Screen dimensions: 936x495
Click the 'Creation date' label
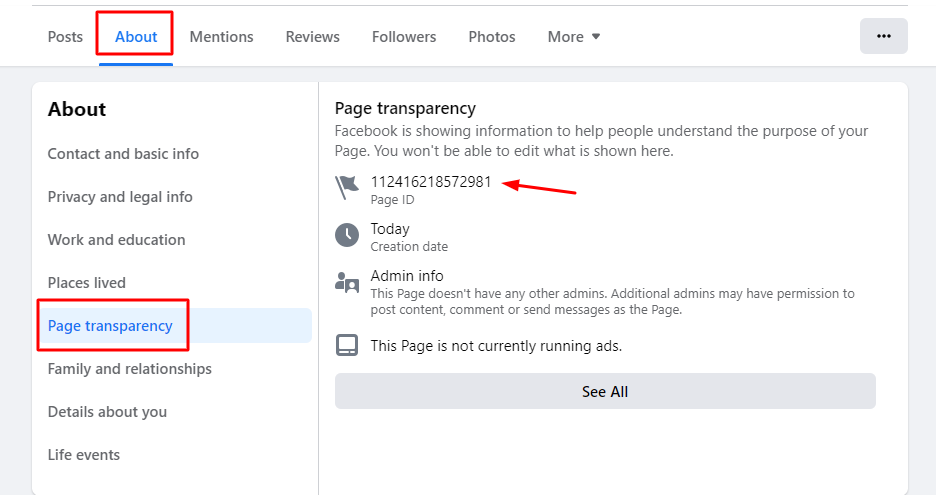point(409,247)
